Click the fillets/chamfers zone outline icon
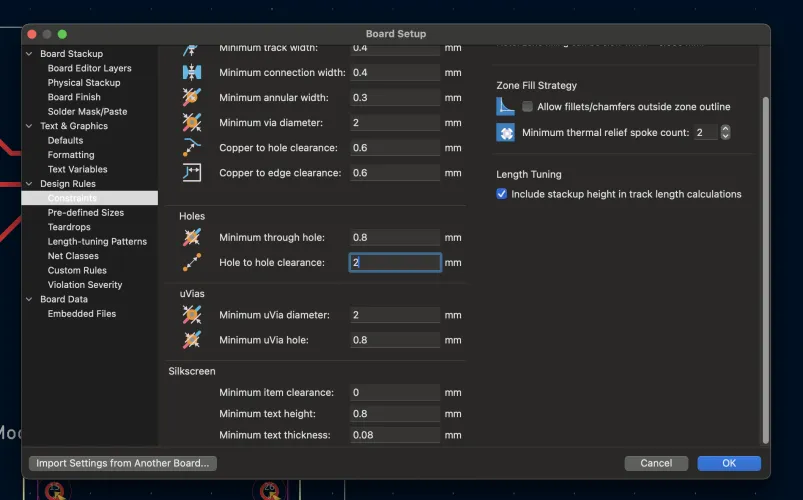Image resolution: width=803 pixels, height=500 pixels. pos(505,107)
